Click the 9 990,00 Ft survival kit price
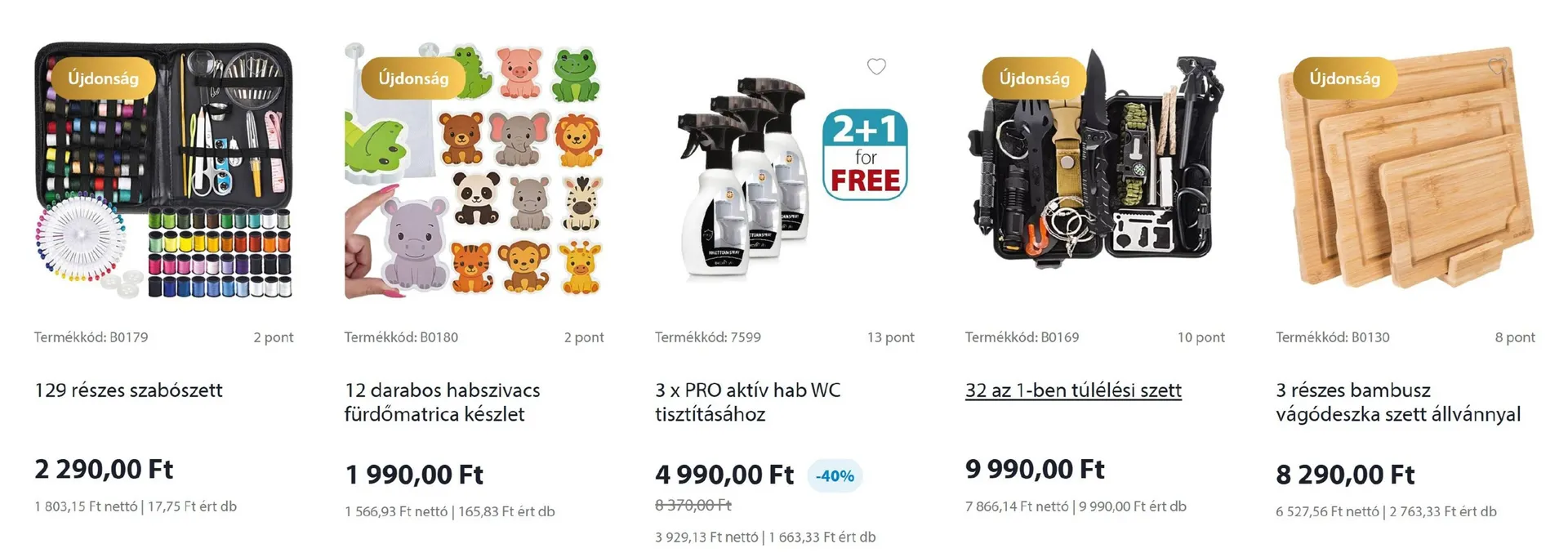The image size is (1568, 553). [x=1035, y=470]
